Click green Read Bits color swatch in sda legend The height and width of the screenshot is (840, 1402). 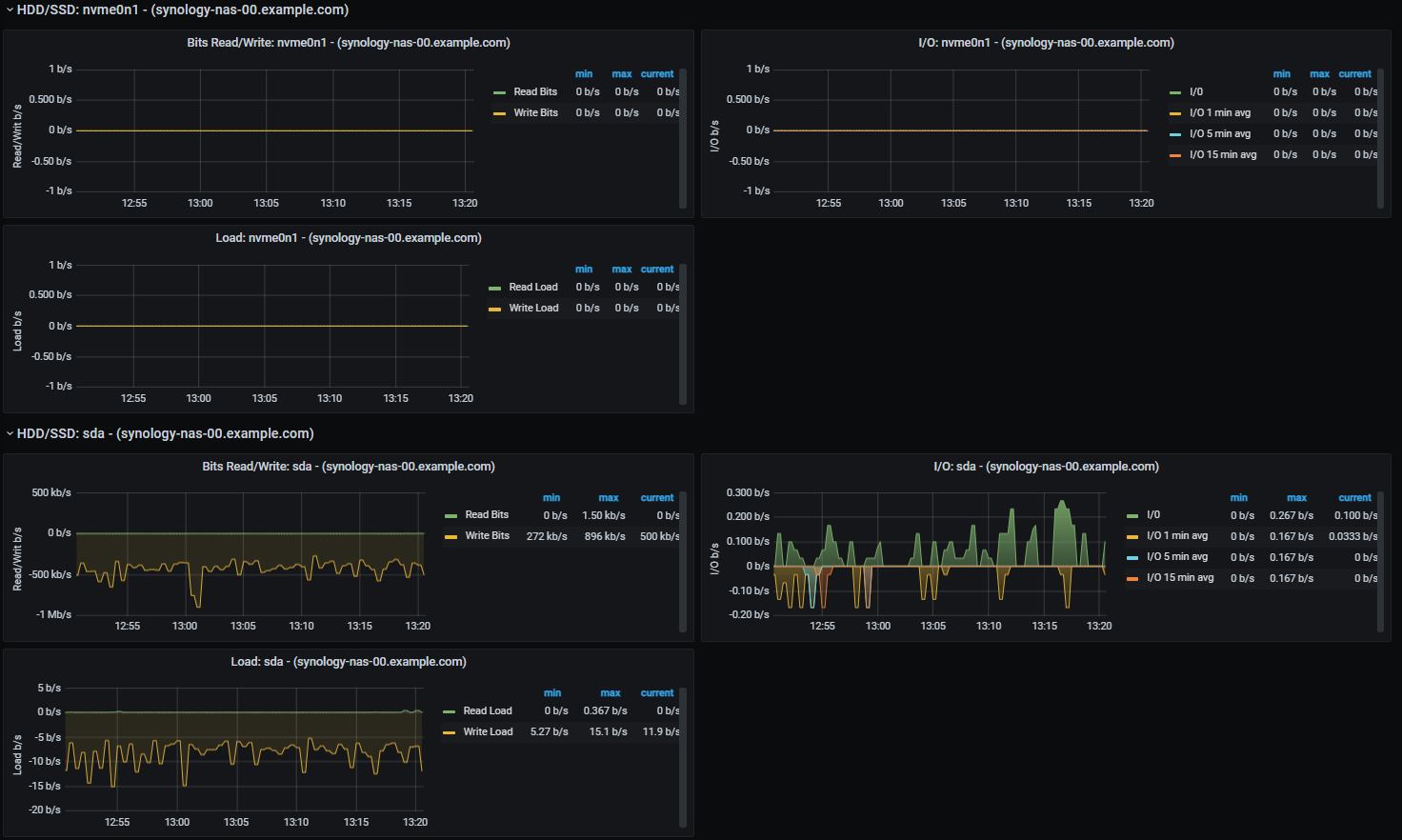[x=451, y=516]
